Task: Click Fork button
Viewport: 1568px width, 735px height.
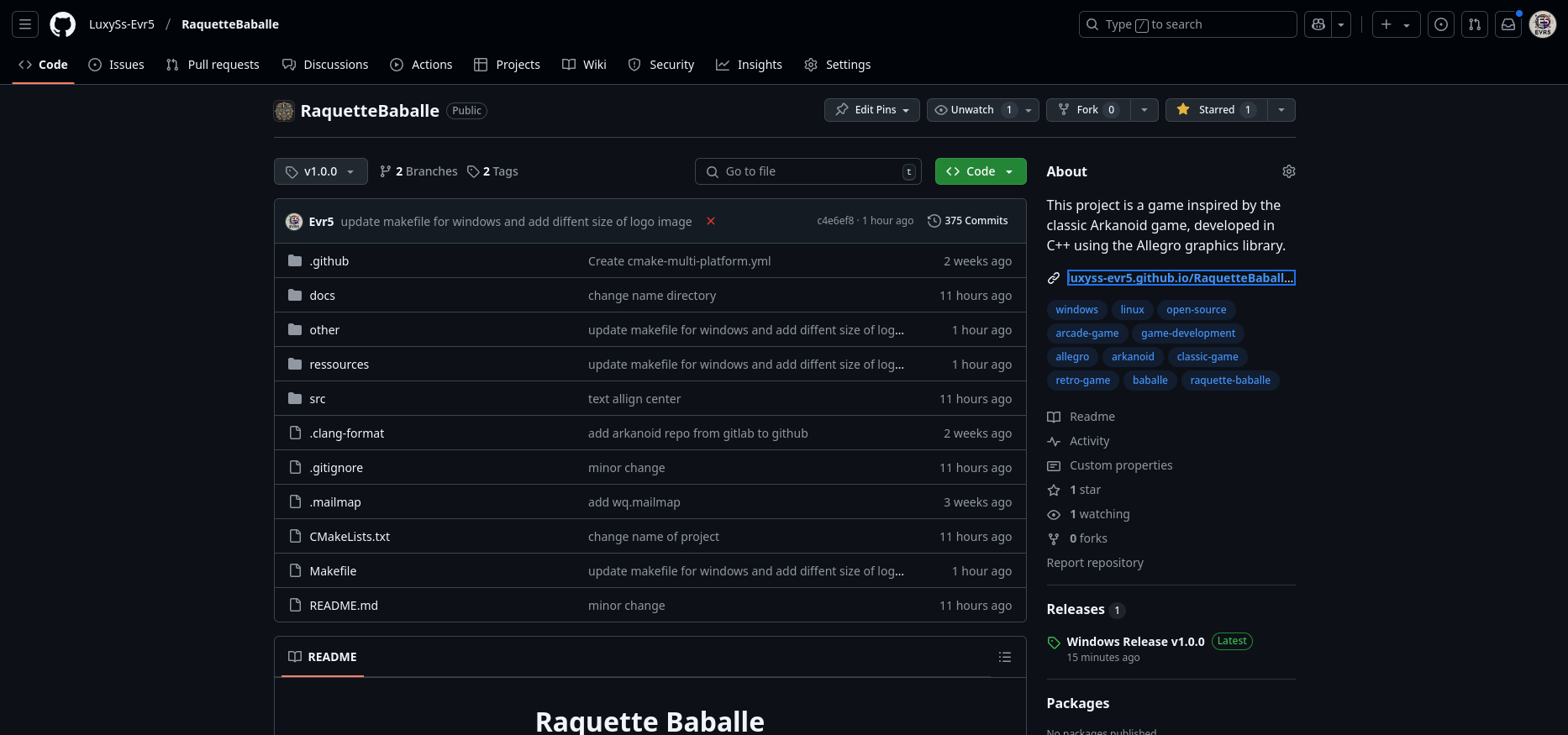Action: point(1088,110)
